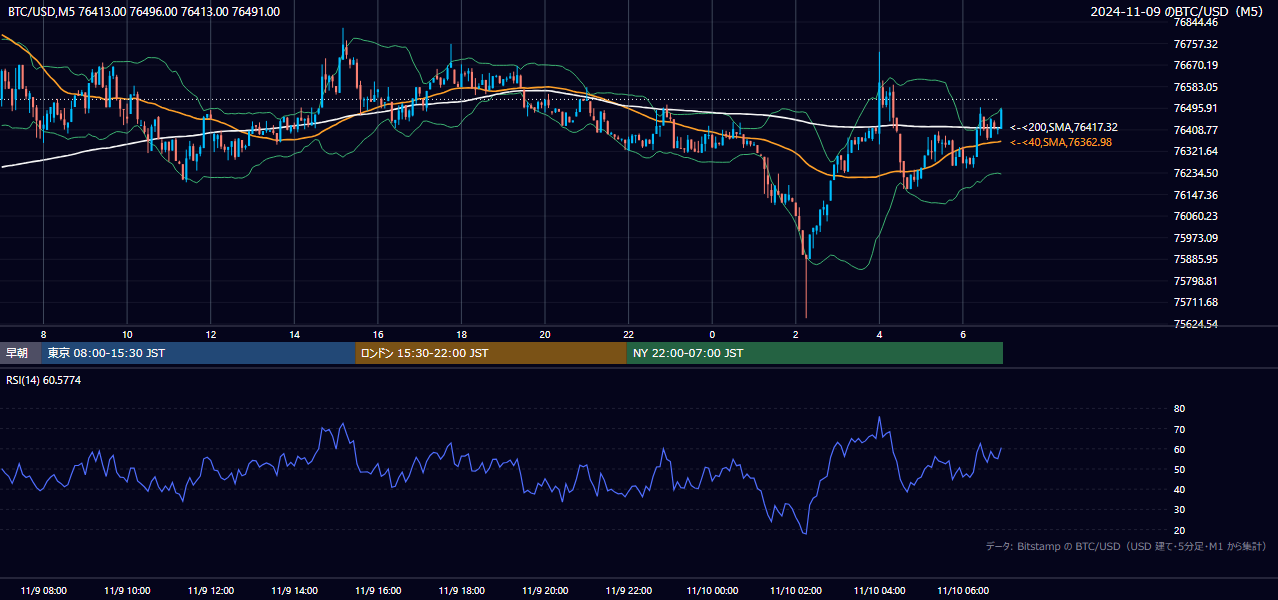Click RSI scale value 50

(1179, 469)
